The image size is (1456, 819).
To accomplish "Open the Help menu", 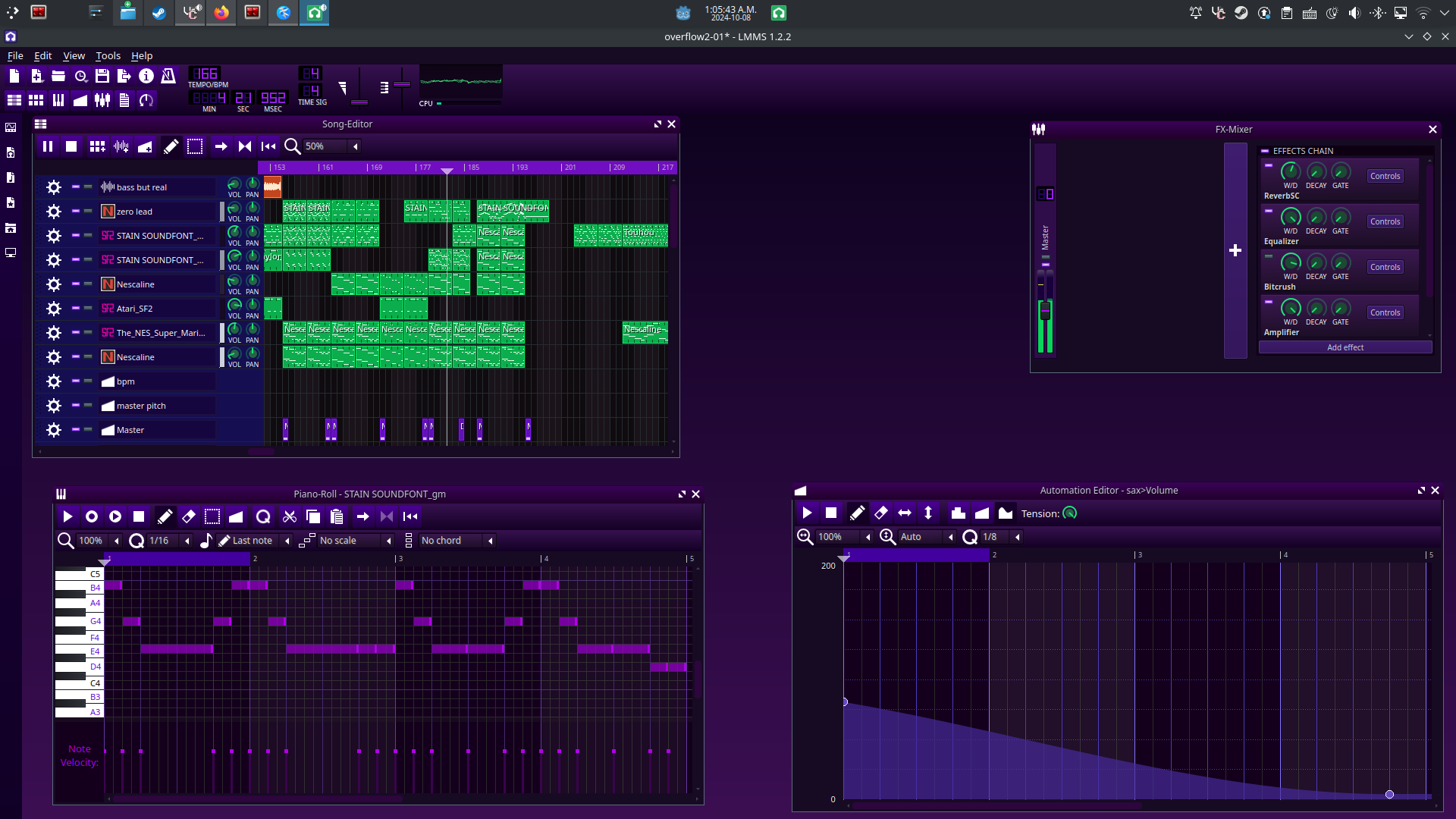I will [142, 55].
